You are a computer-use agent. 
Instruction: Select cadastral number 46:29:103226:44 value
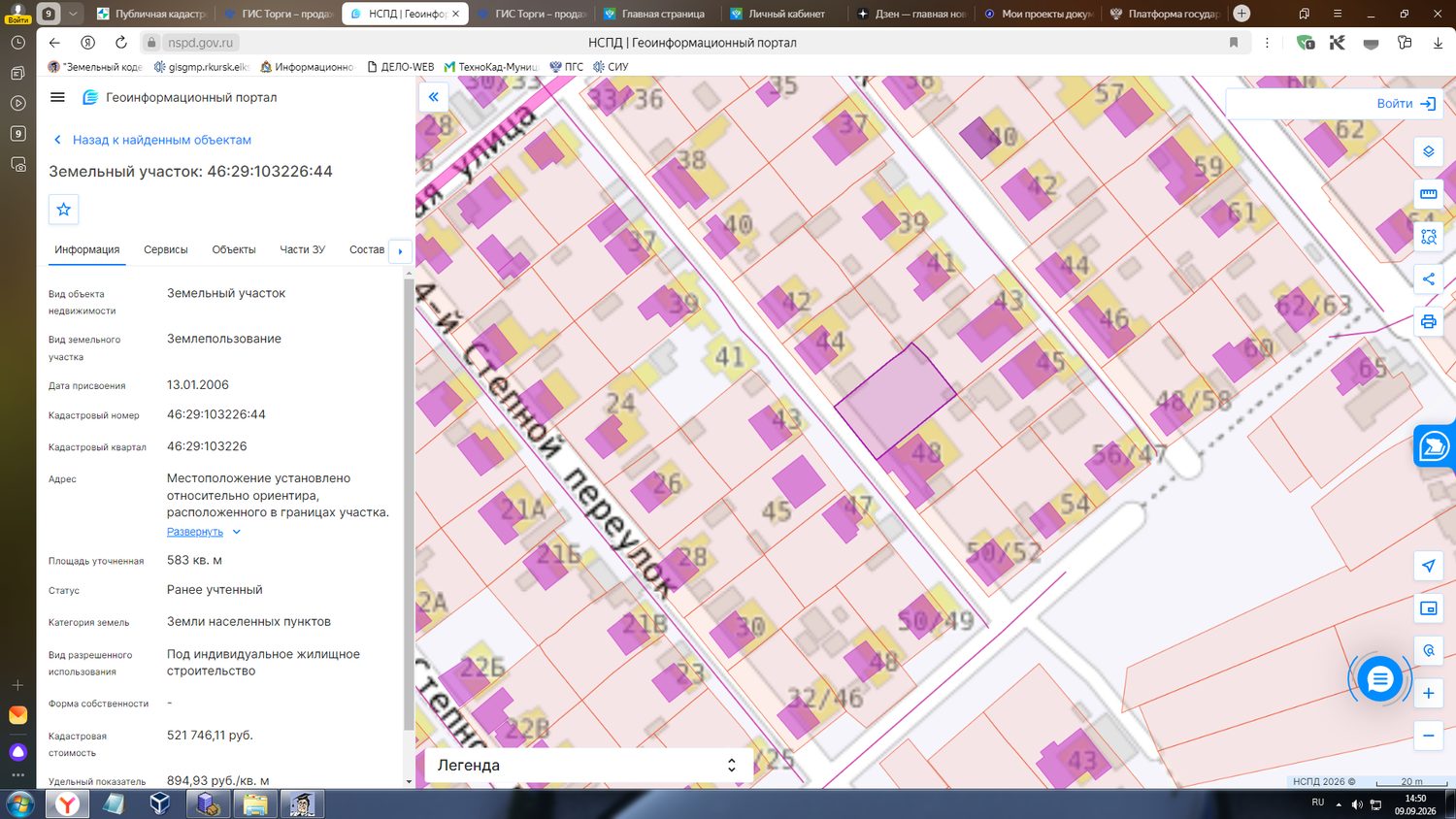pyautogui.click(x=216, y=414)
